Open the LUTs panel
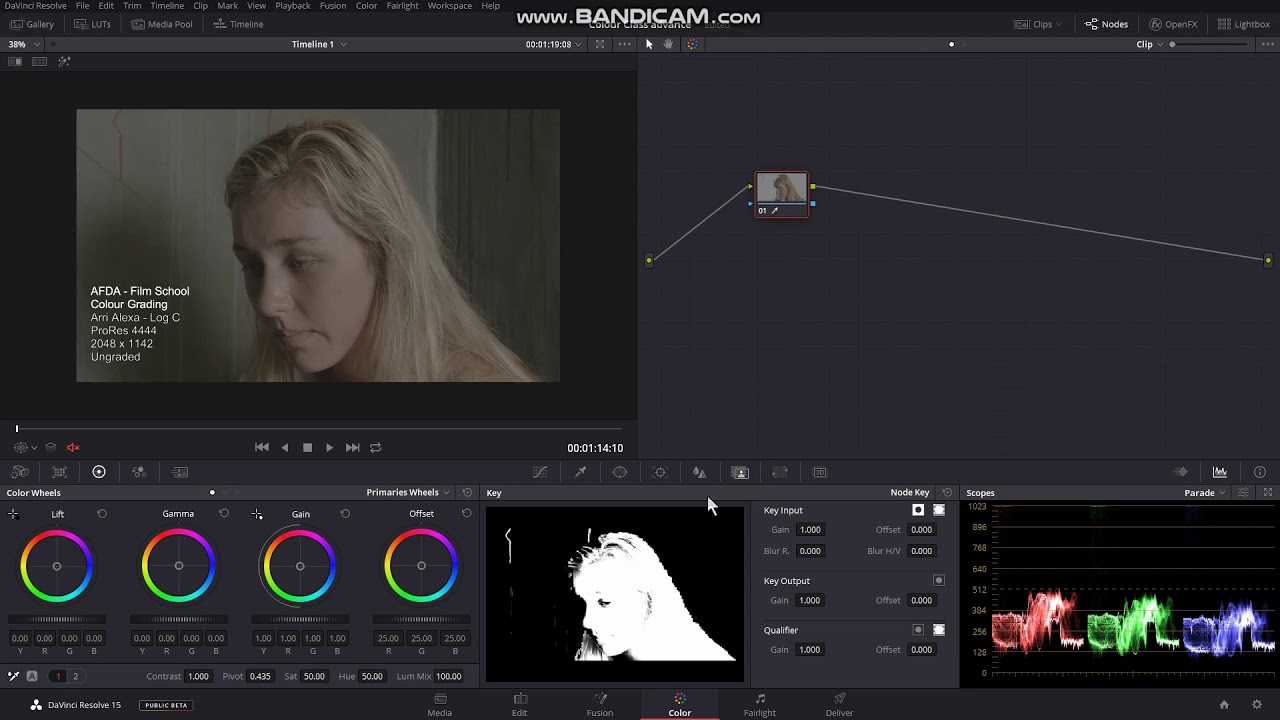 coord(93,24)
